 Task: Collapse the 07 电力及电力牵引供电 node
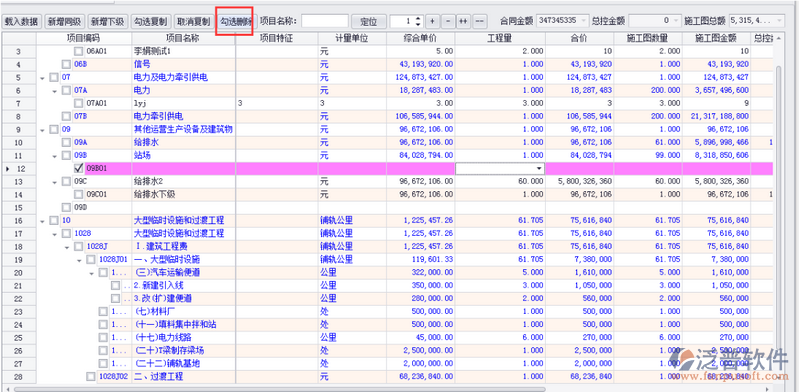point(42,77)
